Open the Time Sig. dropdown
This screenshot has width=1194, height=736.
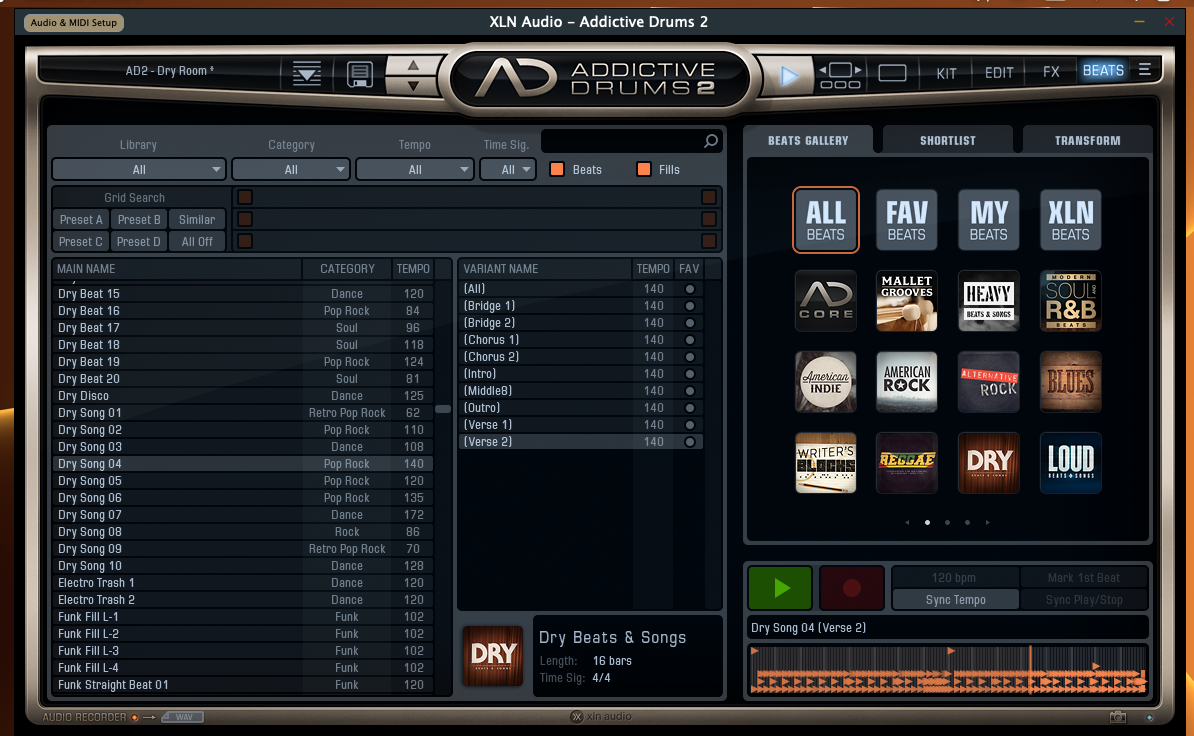508,169
